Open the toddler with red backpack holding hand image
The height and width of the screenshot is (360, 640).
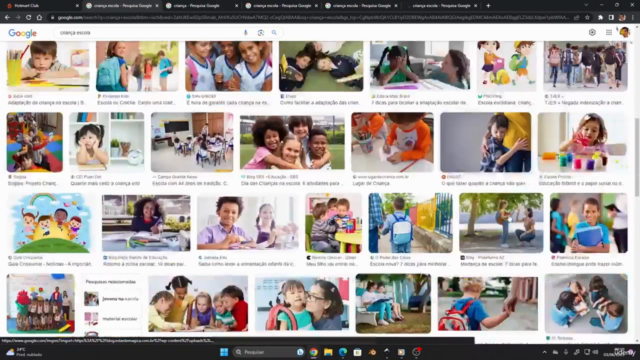click(488, 303)
